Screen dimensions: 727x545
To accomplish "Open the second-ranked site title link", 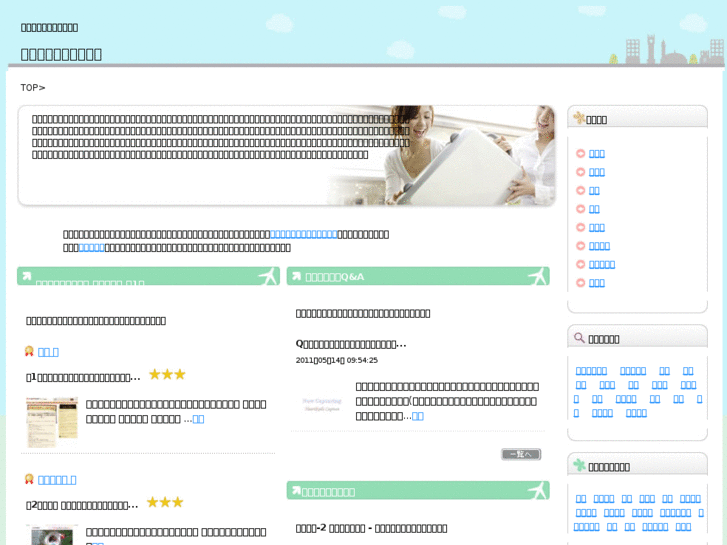I will [57, 480].
